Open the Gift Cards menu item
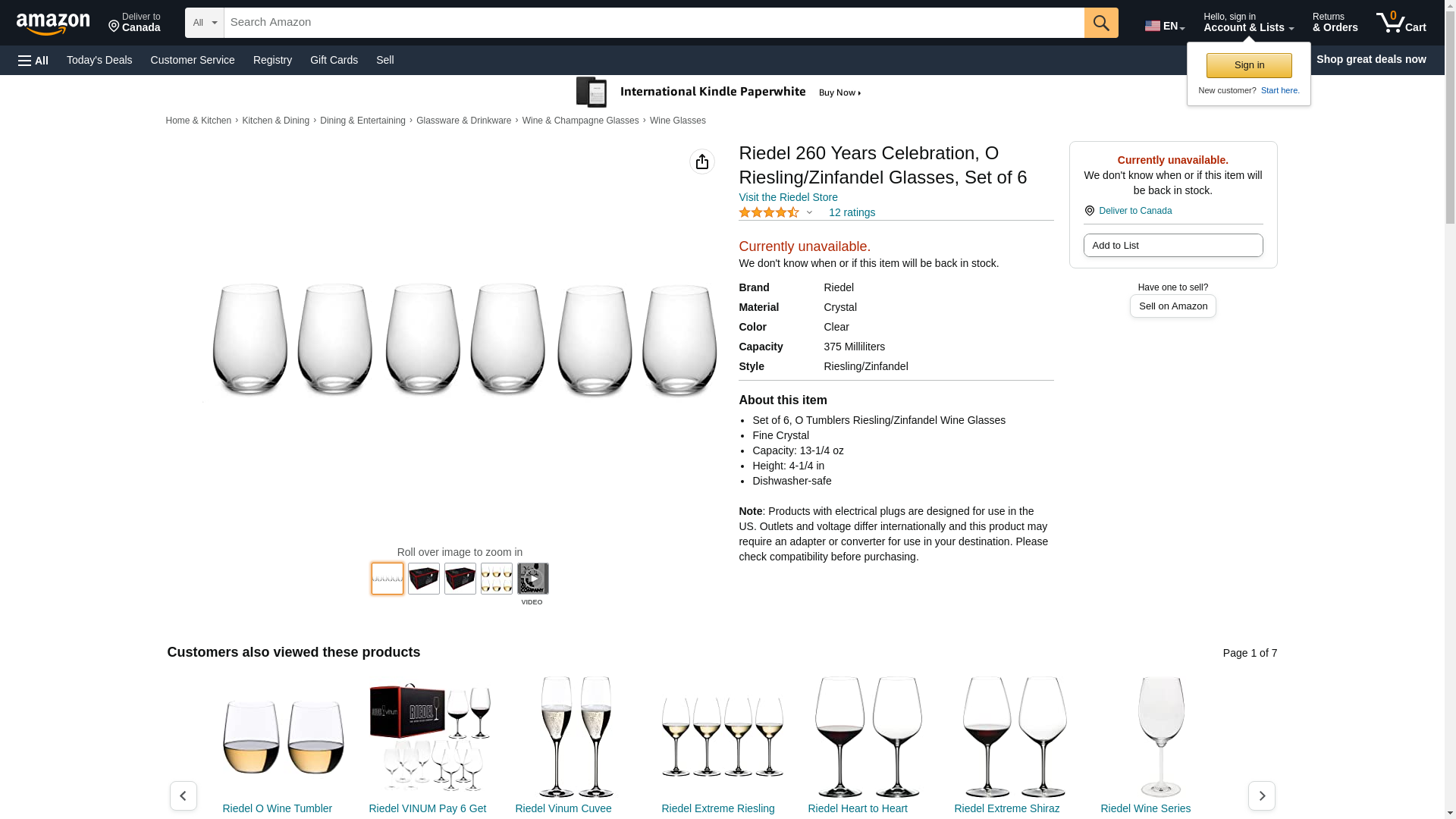The image size is (1456, 819). [x=334, y=60]
